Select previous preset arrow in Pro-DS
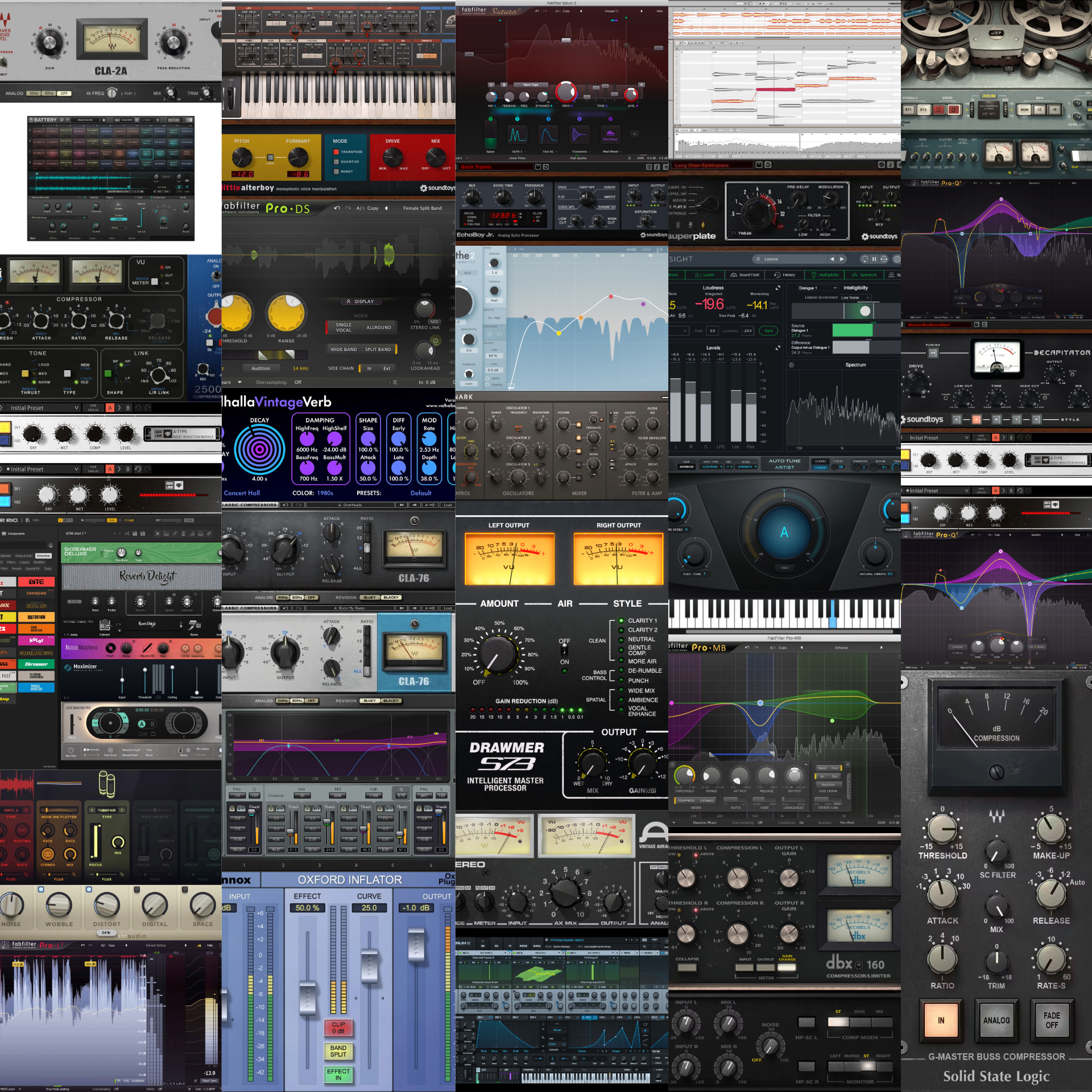The width and height of the screenshot is (1092, 1092). (386, 208)
